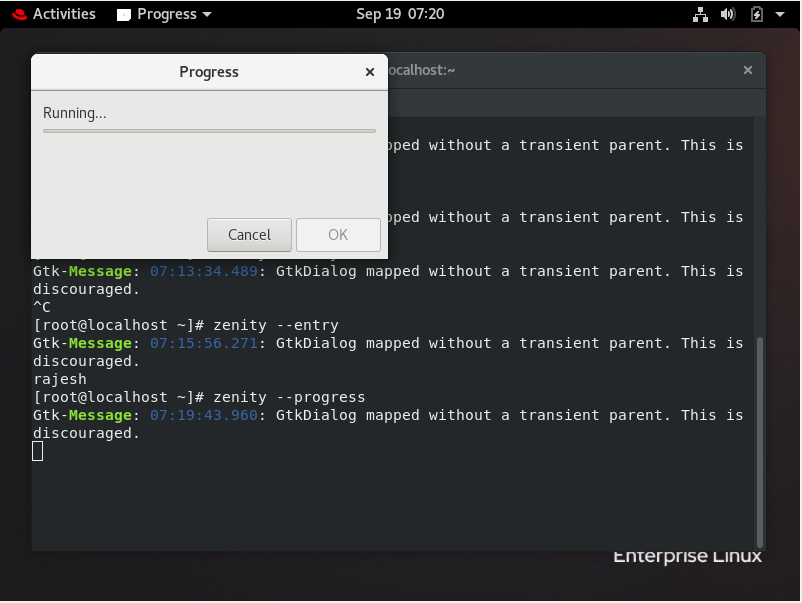
Task: Expand the Progress application menu
Action: point(207,14)
